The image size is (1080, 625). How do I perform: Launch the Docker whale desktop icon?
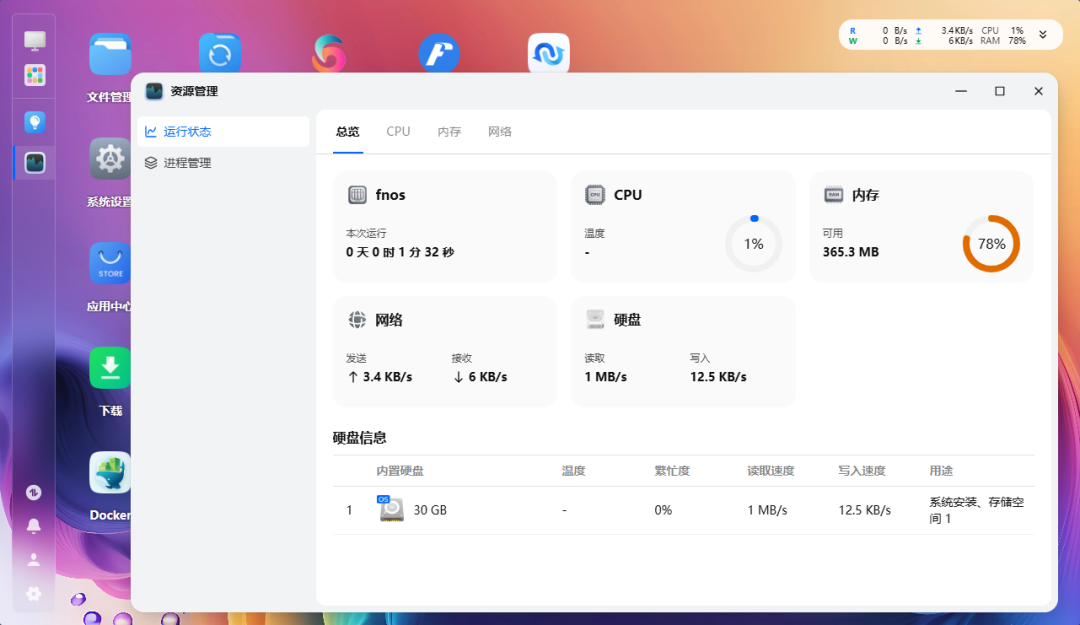[110, 473]
